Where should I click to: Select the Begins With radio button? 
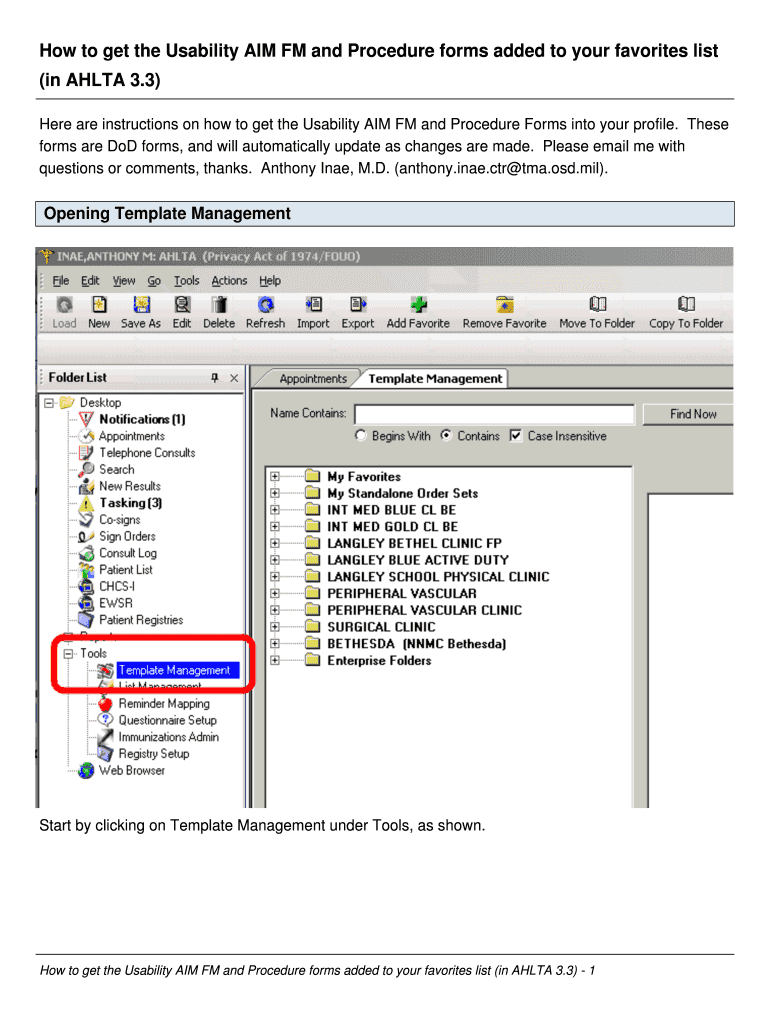click(x=361, y=436)
